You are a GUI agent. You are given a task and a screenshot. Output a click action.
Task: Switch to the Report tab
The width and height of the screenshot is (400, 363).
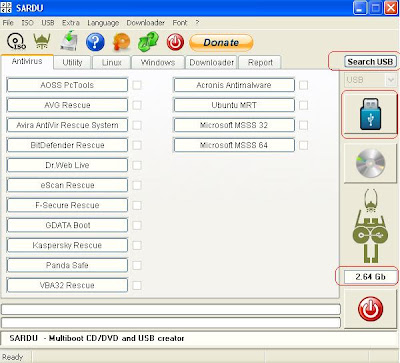pos(260,62)
